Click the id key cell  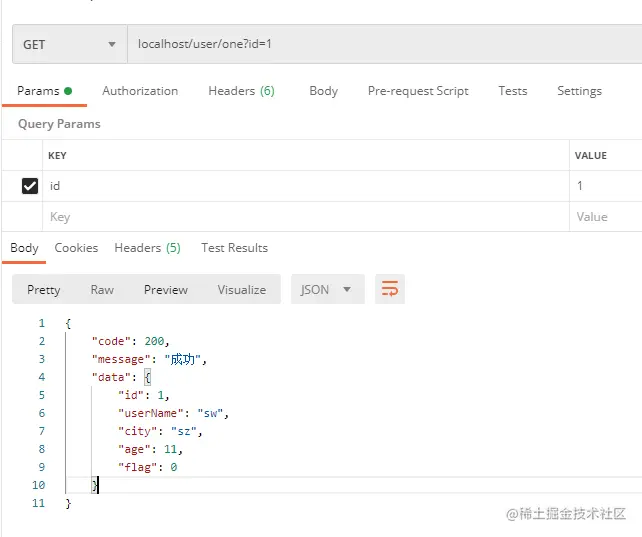pos(305,186)
